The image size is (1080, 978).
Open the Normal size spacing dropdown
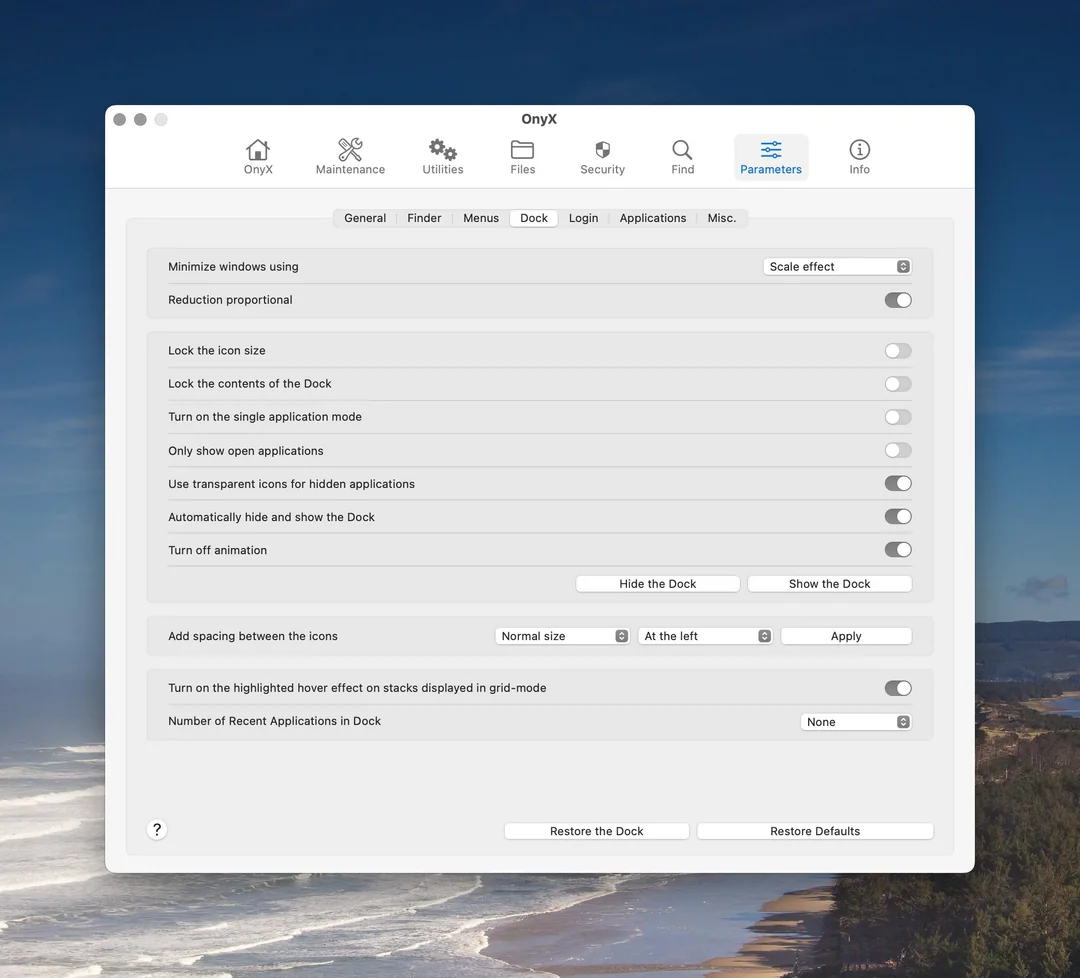tap(562, 635)
